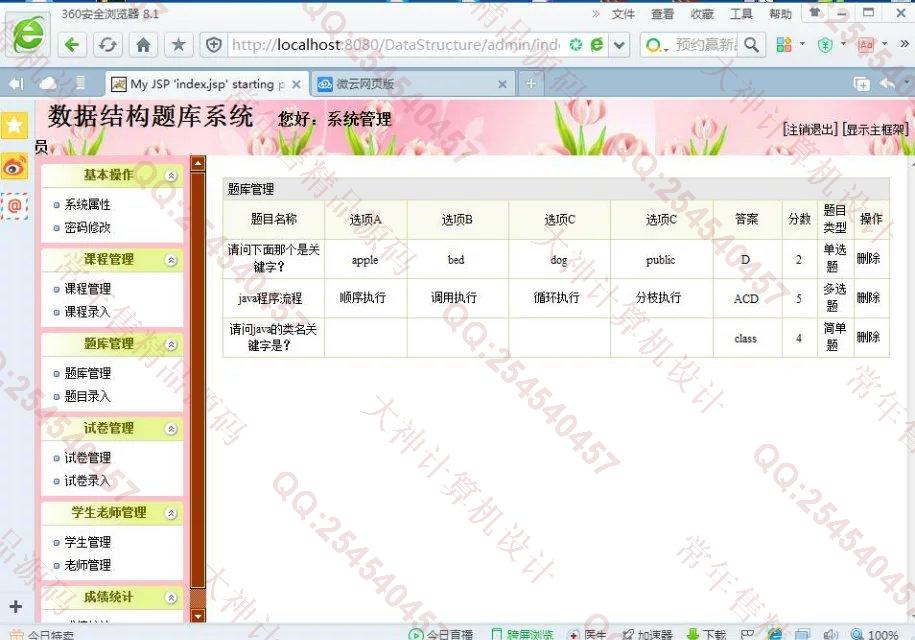Go to browser home page icon
This screenshot has height=640, width=915.
pyautogui.click(x=144, y=45)
